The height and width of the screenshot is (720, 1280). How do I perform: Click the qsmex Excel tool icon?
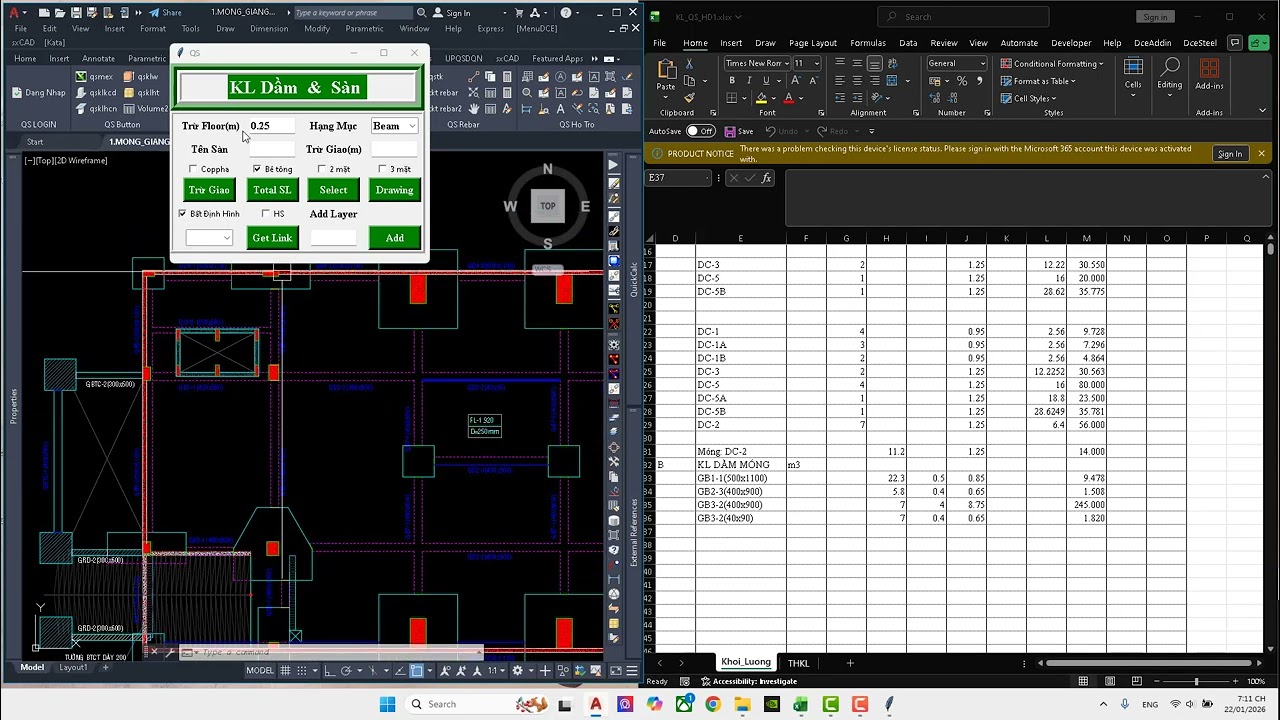(x=81, y=77)
